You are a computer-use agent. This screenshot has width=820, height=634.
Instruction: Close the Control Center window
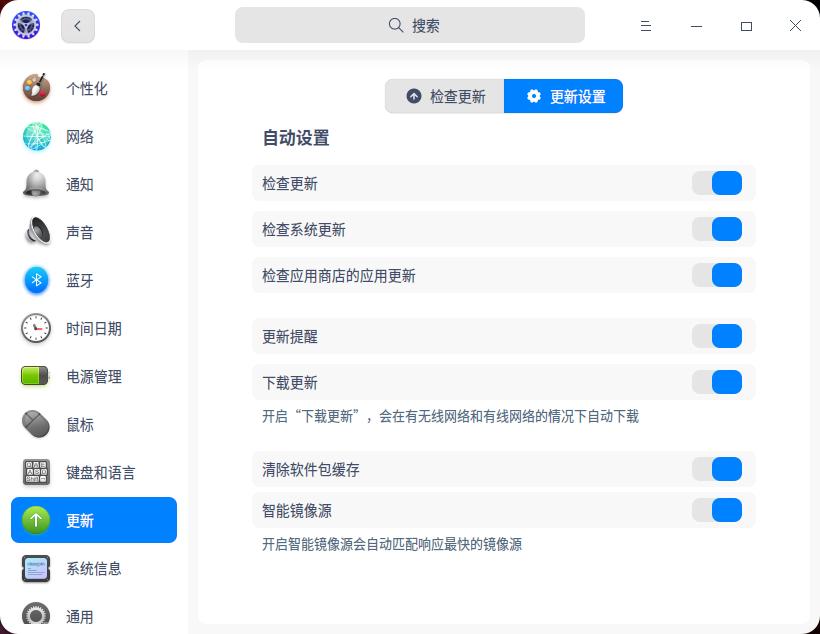(795, 26)
